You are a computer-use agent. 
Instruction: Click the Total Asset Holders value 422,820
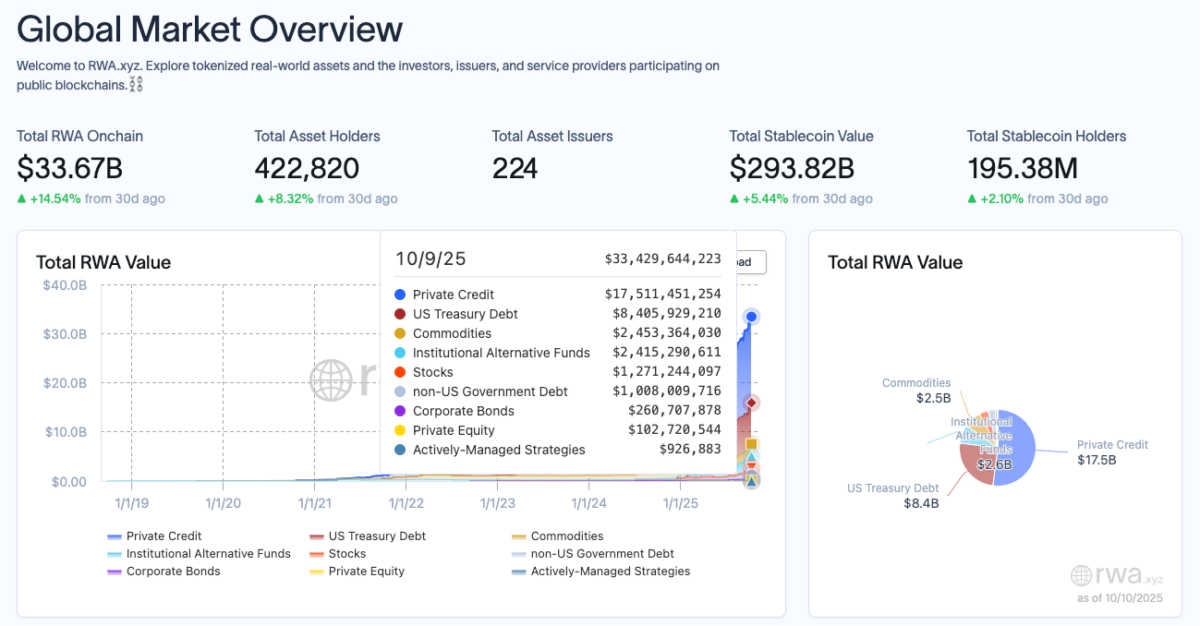tap(306, 168)
